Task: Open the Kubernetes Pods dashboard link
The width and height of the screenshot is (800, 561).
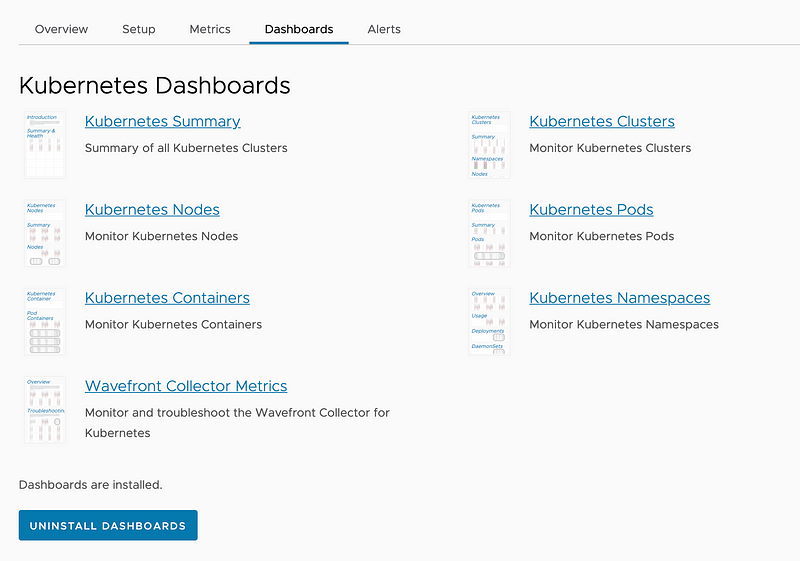Action: click(x=591, y=210)
